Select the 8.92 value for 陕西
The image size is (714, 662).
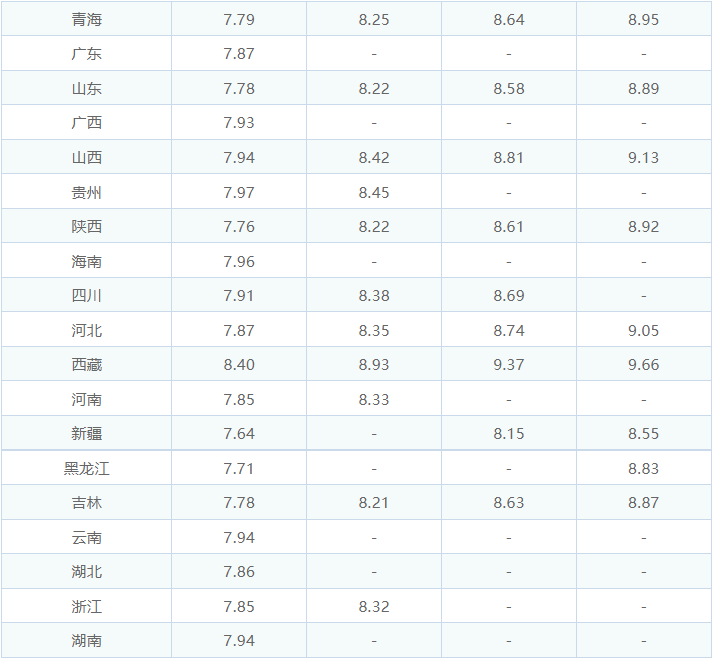[643, 227]
